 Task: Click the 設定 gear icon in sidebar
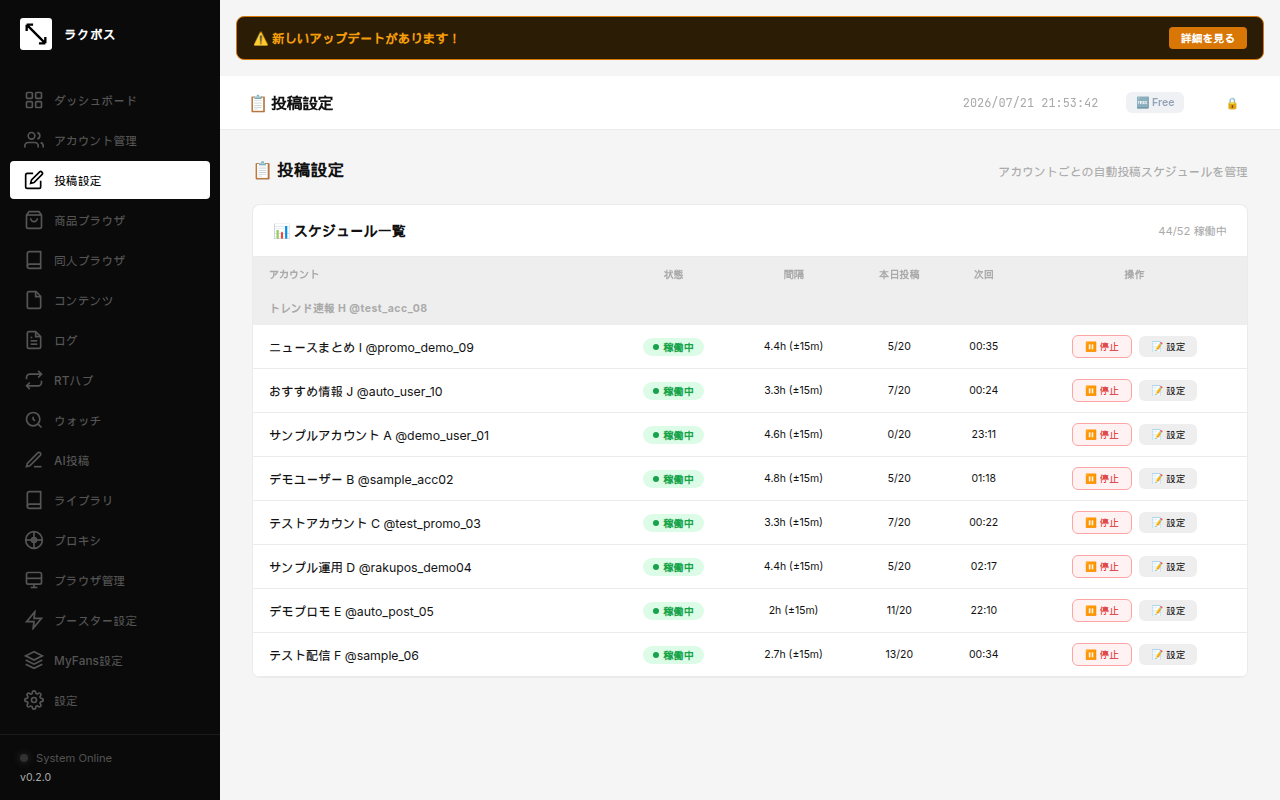(x=34, y=700)
